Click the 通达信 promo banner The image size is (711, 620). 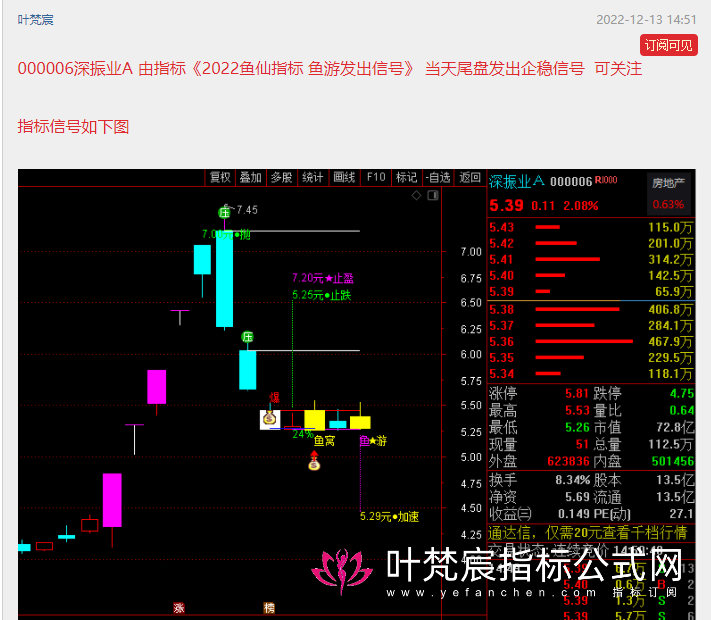pyautogui.click(x=588, y=533)
